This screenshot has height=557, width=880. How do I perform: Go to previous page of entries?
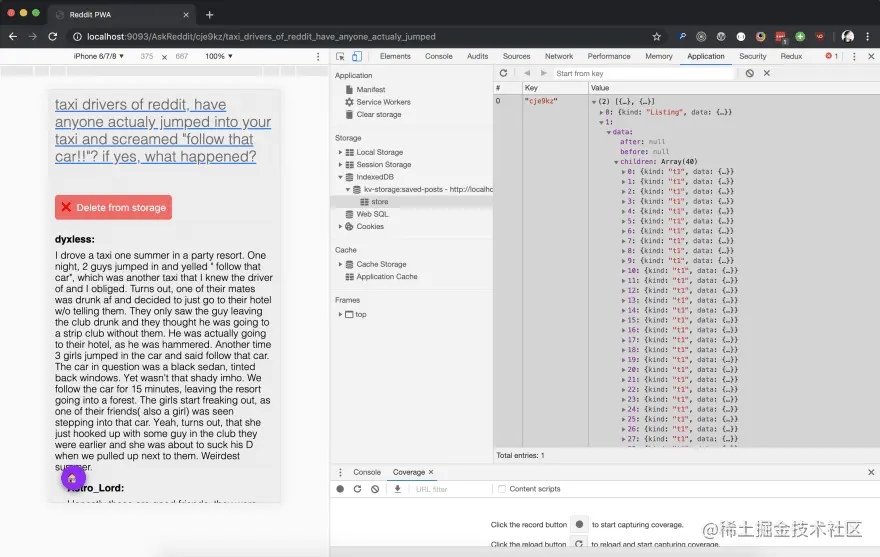(526, 73)
